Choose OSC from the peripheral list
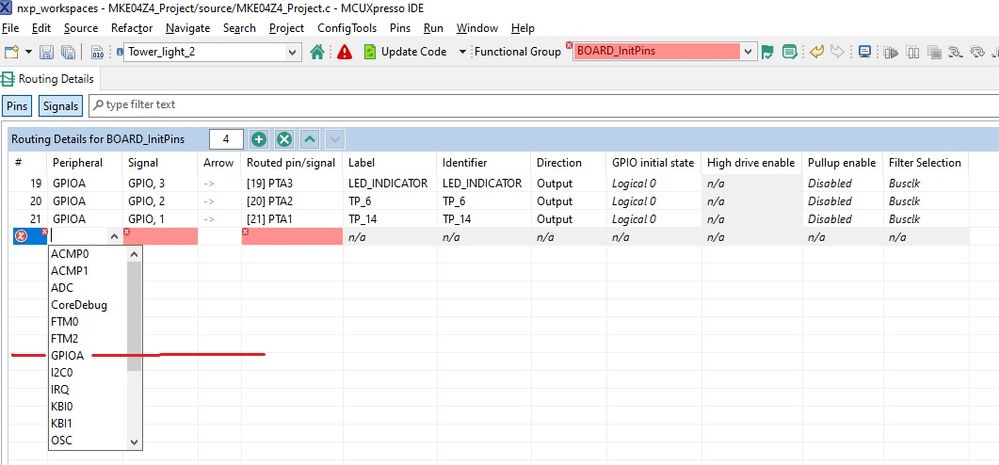The width and height of the screenshot is (999, 465). [x=88, y=440]
